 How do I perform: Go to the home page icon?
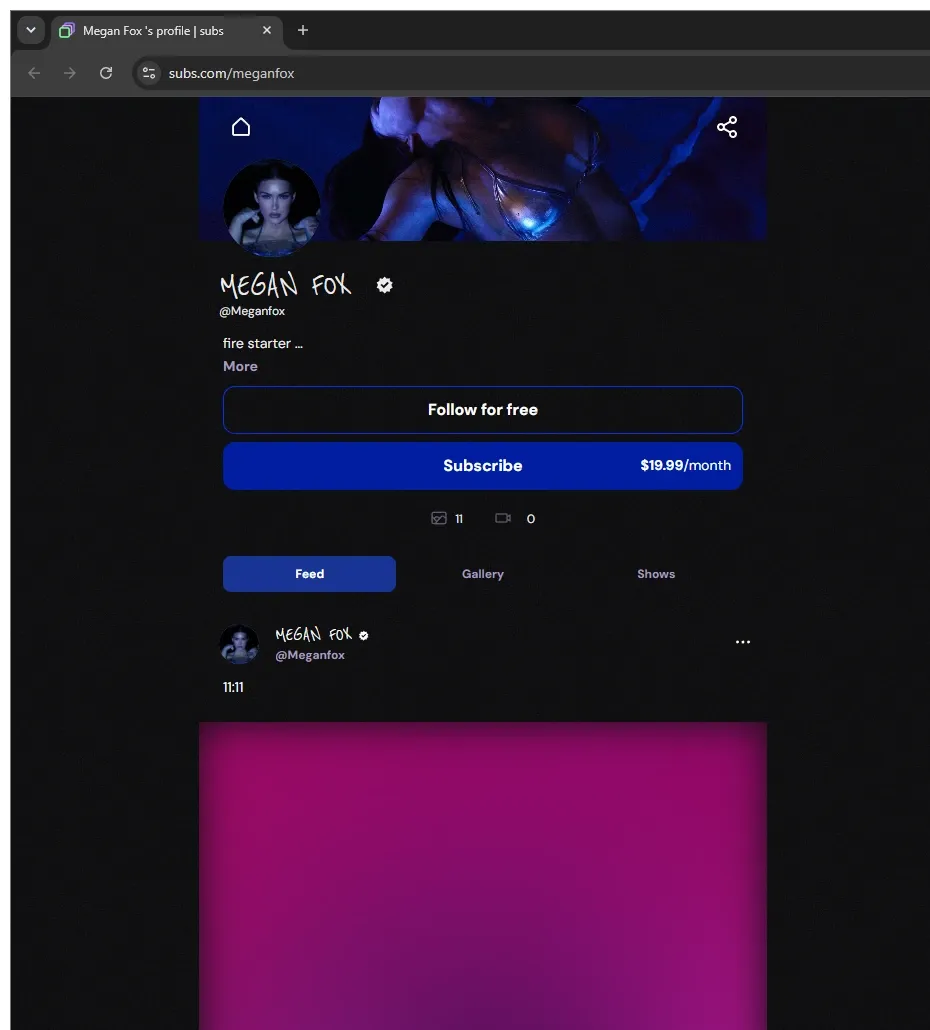pyautogui.click(x=241, y=127)
